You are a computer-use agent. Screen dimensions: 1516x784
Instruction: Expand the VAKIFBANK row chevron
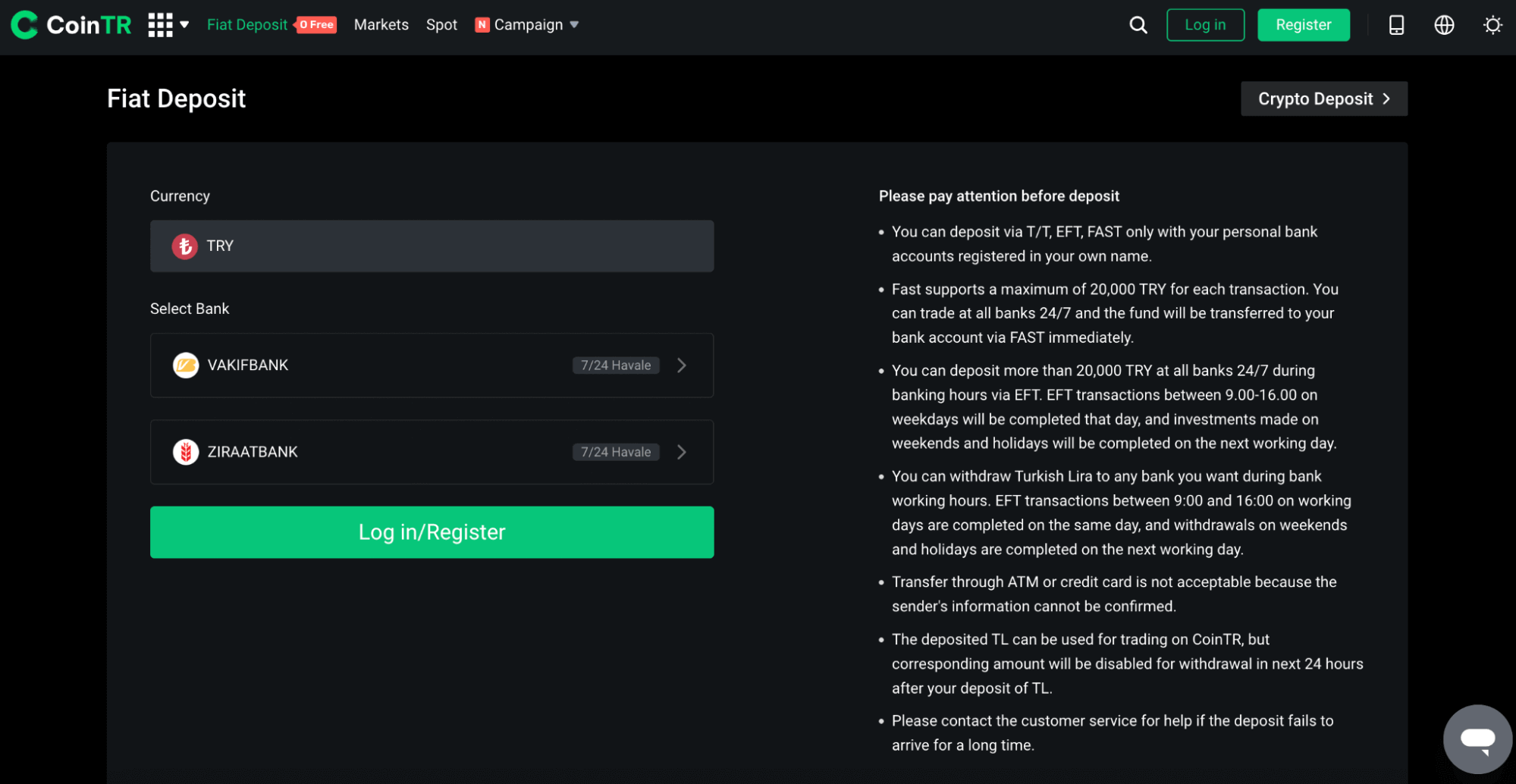click(681, 365)
